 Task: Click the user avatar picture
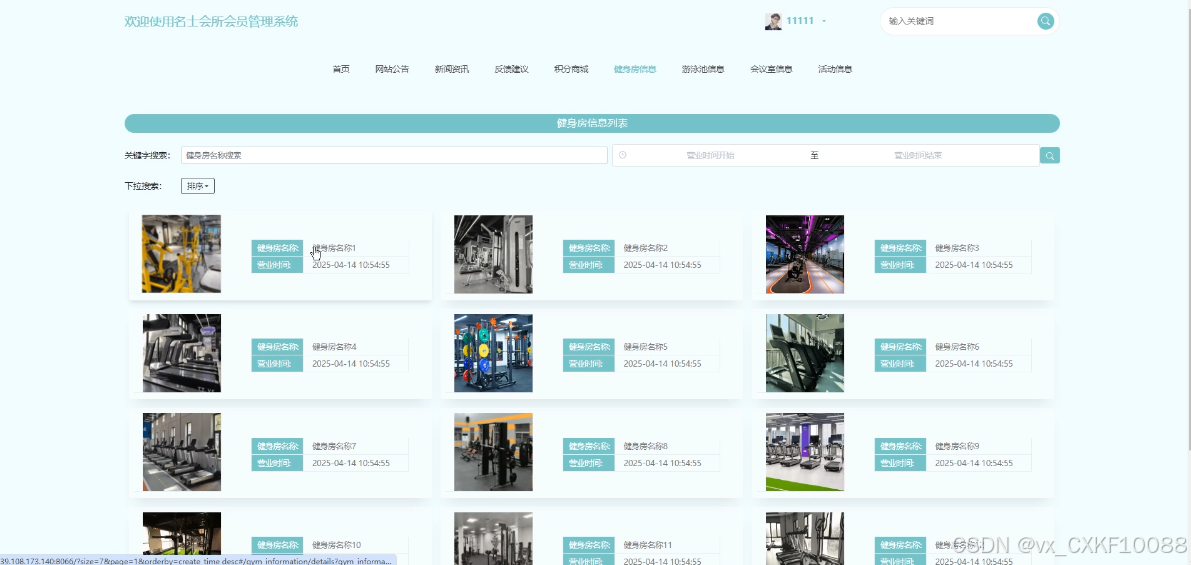click(x=773, y=21)
